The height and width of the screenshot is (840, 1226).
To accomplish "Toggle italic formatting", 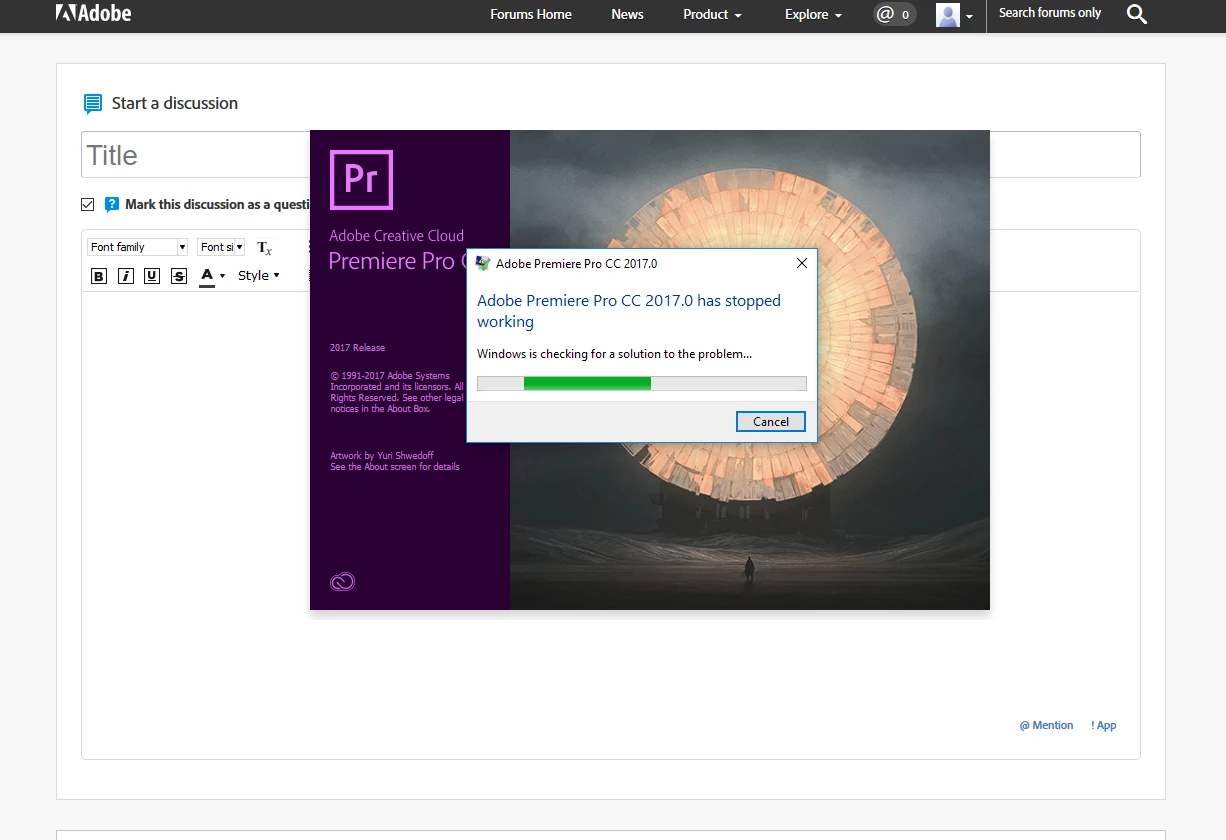I will [125, 276].
